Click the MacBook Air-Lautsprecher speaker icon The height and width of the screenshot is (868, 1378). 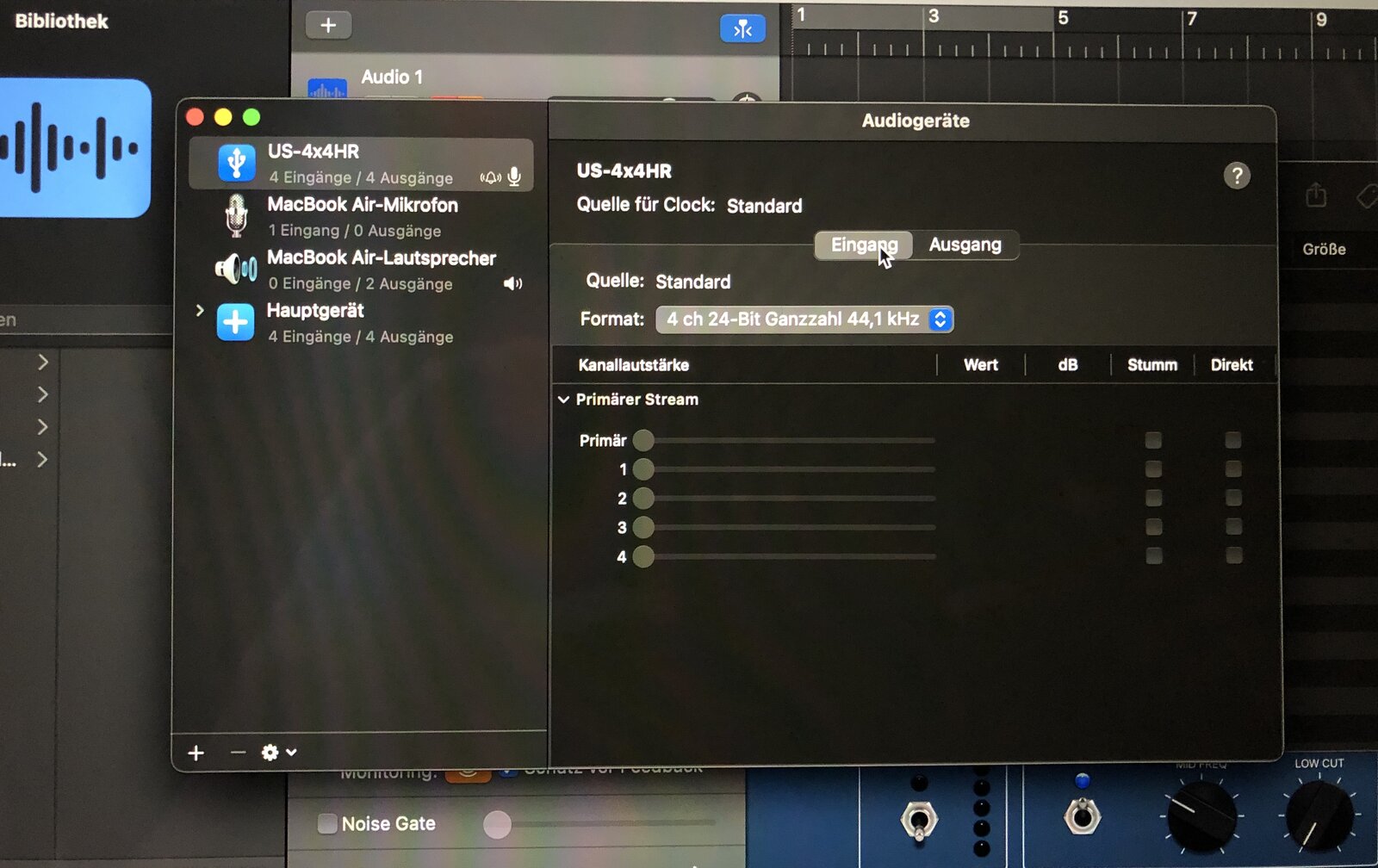(236, 269)
